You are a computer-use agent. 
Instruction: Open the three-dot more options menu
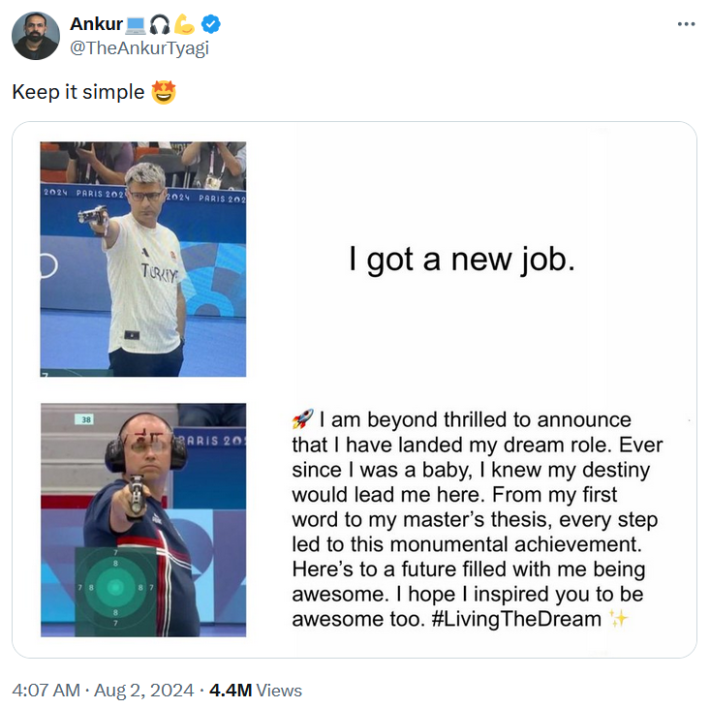685,24
